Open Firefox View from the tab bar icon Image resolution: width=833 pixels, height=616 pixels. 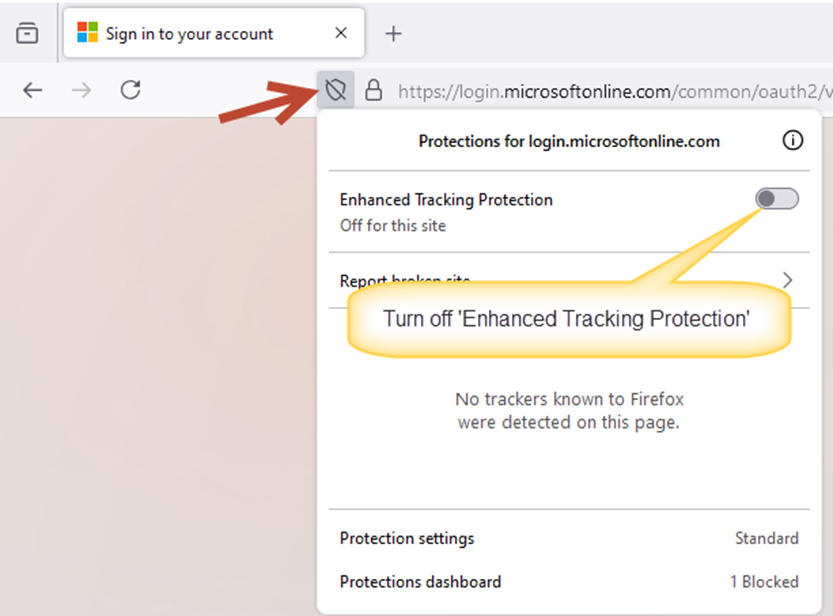point(27,33)
